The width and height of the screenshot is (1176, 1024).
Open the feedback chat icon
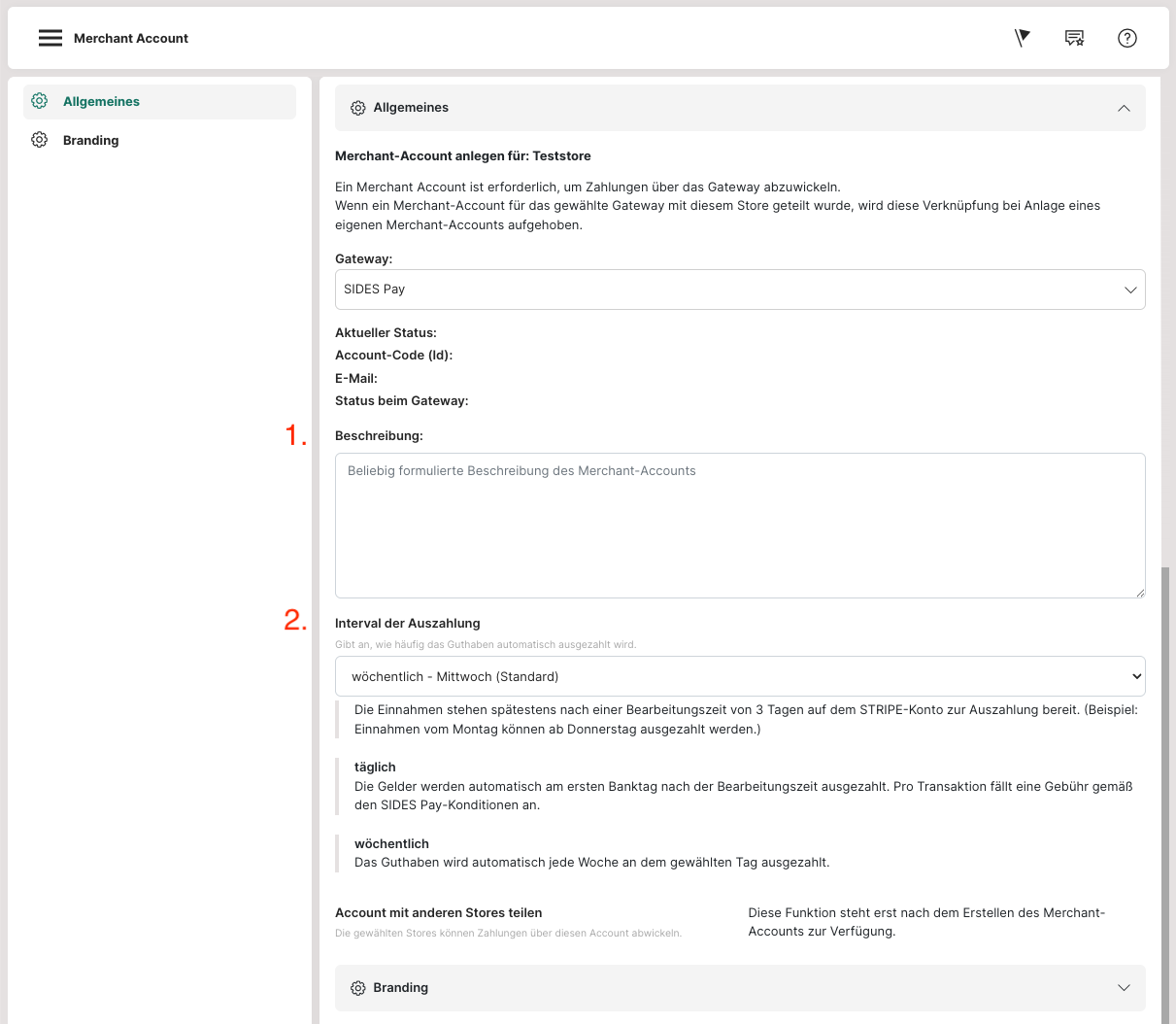pos(1074,38)
